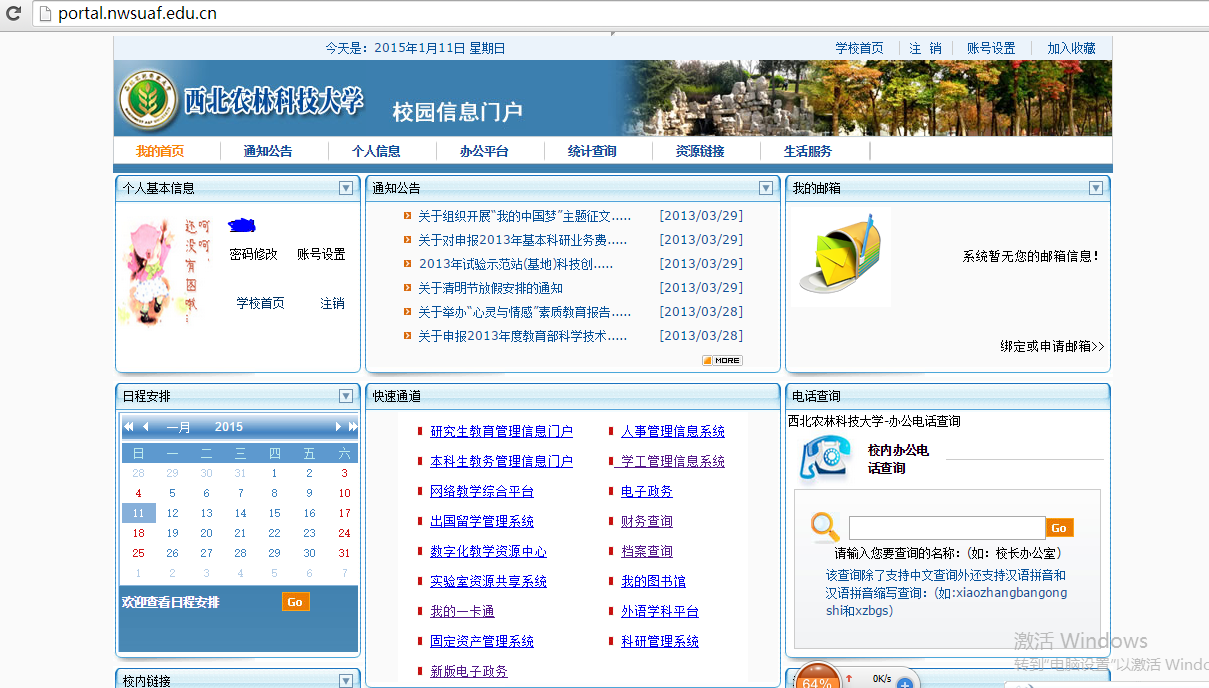The image size is (1209, 688).
Task: Click 加入收藏 in the top bar
Action: tap(1072, 48)
